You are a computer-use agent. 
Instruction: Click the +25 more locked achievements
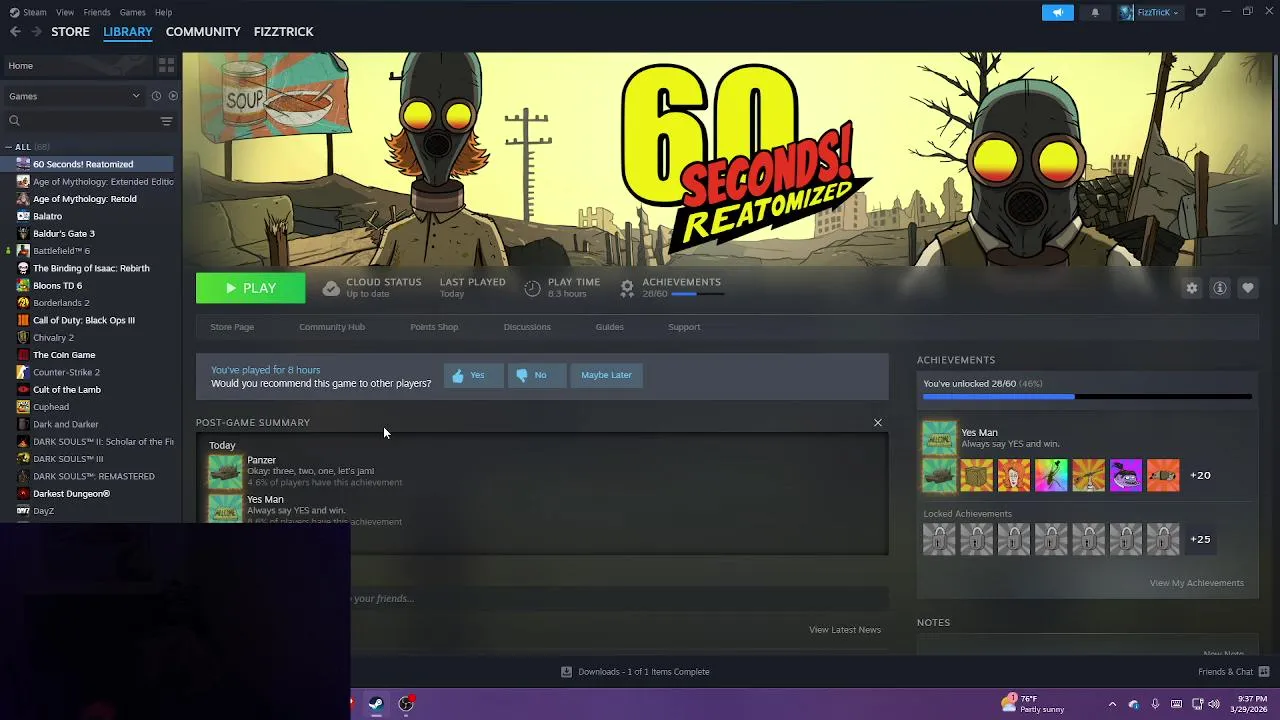(x=1200, y=539)
